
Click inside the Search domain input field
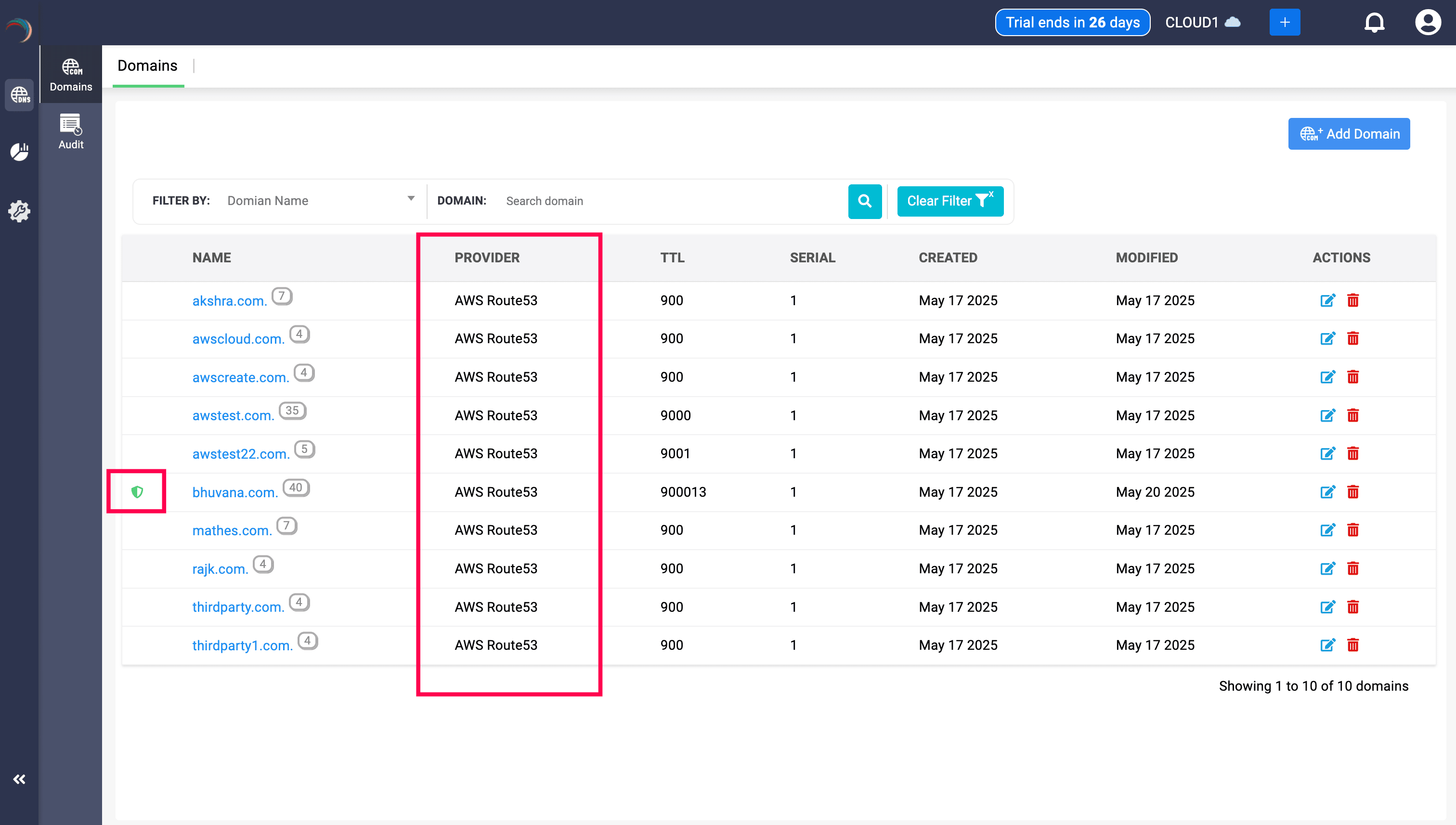pos(624,201)
